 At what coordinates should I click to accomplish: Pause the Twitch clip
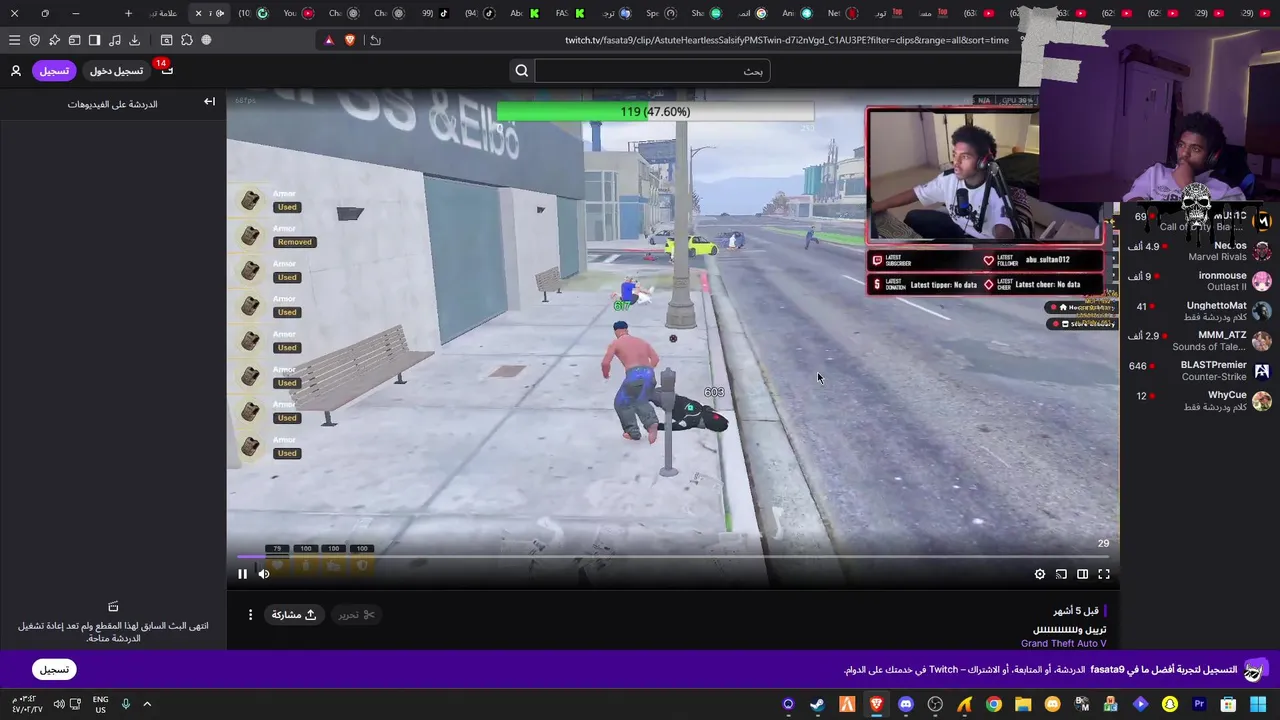[242, 574]
